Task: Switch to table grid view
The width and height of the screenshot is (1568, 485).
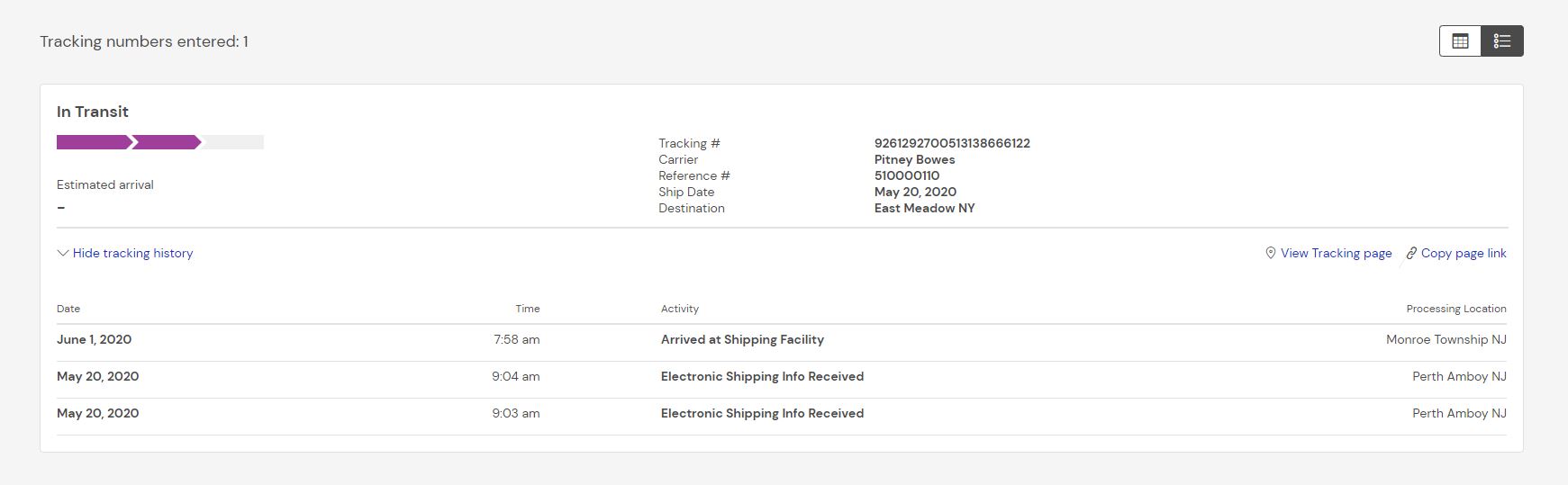Action: (1460, 41)
